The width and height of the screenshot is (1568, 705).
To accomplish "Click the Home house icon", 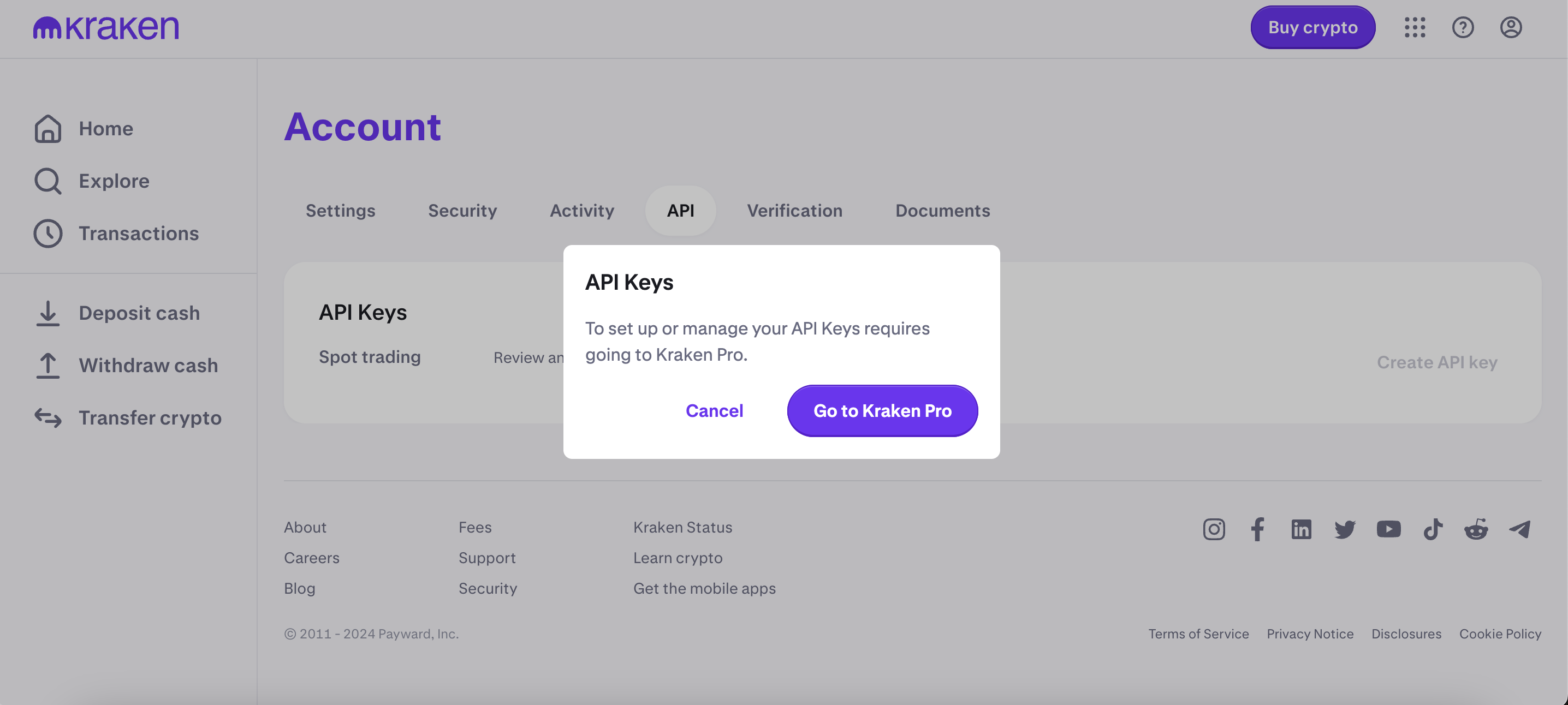I will pos(47,128).
